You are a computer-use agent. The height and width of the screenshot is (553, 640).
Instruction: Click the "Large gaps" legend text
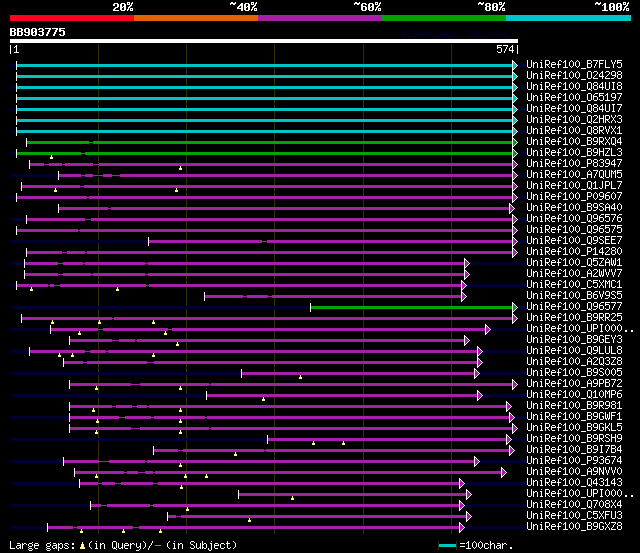tap(42, 546)
